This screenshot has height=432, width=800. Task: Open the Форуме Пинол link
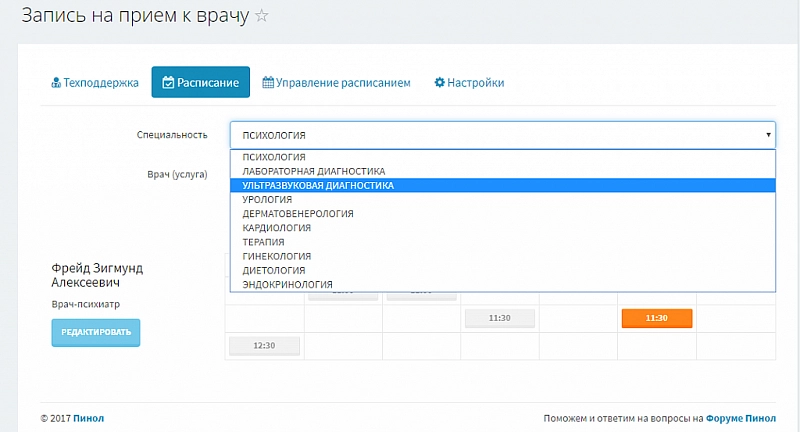point(742,418)
